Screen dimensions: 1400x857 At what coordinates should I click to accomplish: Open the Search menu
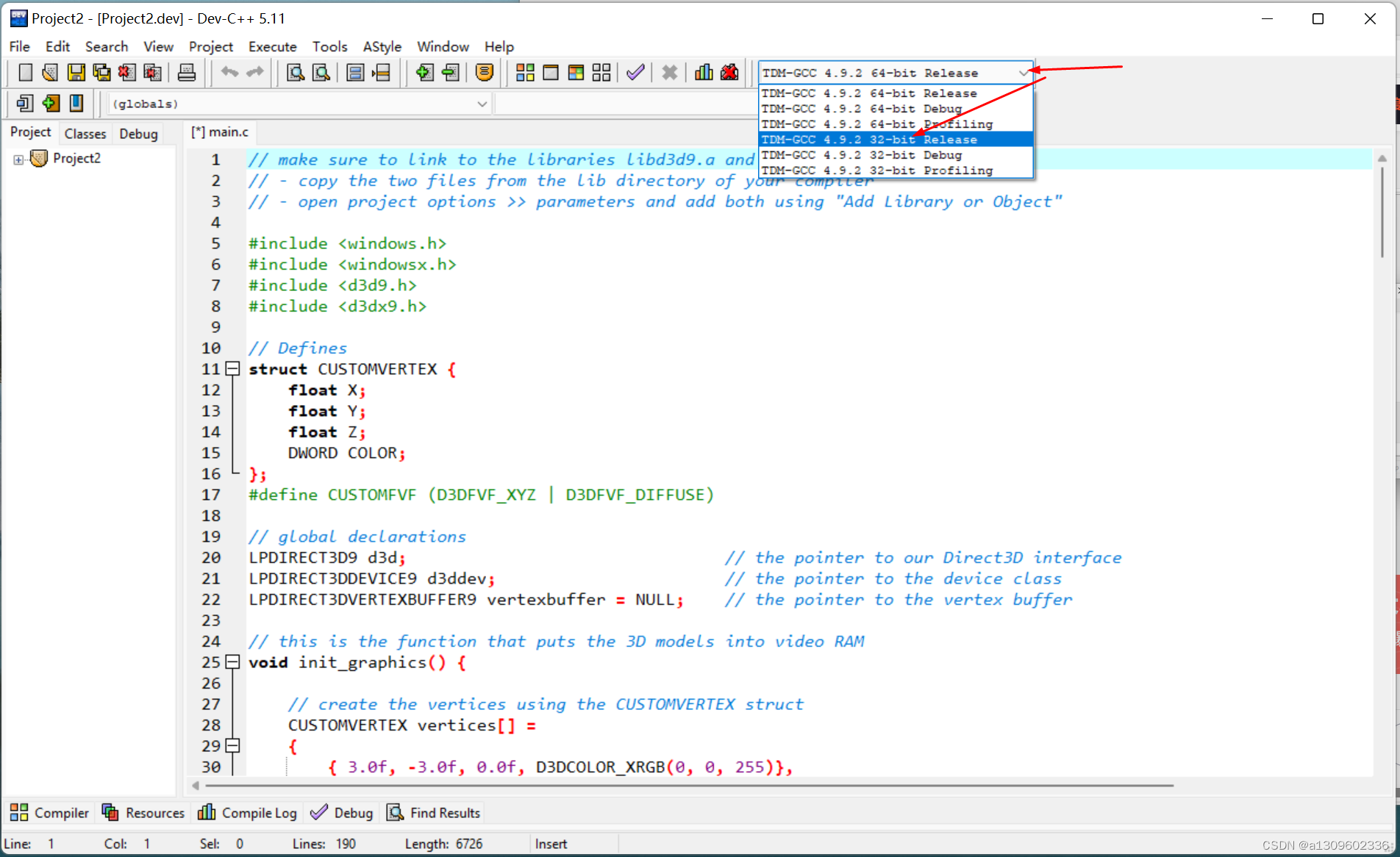(x=107, y=46)
